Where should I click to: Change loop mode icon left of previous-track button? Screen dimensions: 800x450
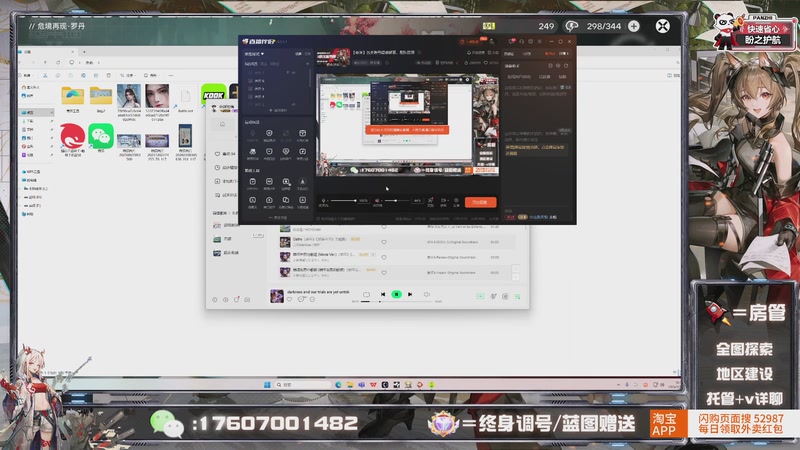coord(366,294)
